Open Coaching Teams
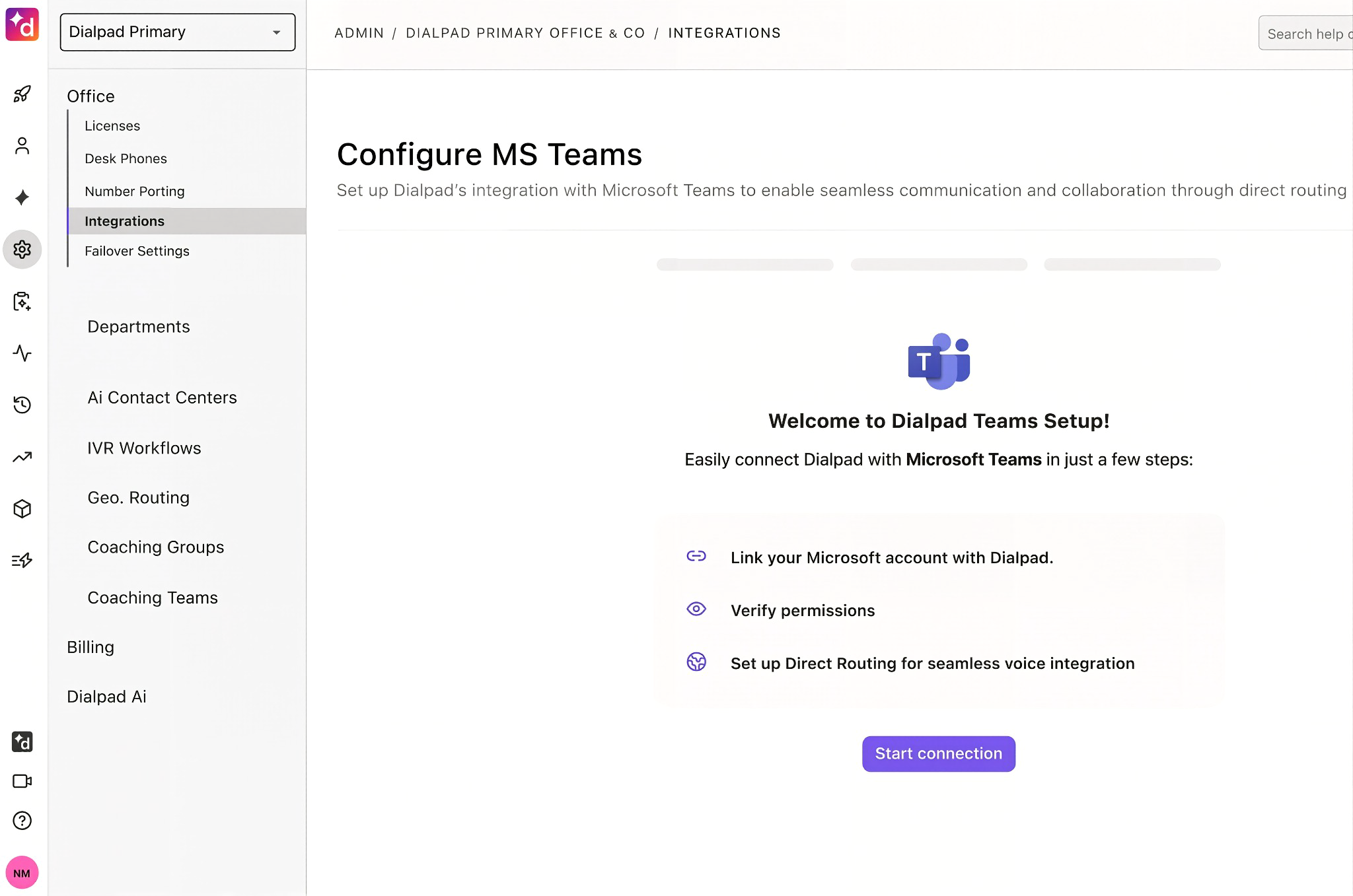The width and height of the screenshot is (1353, 896). 153,598
